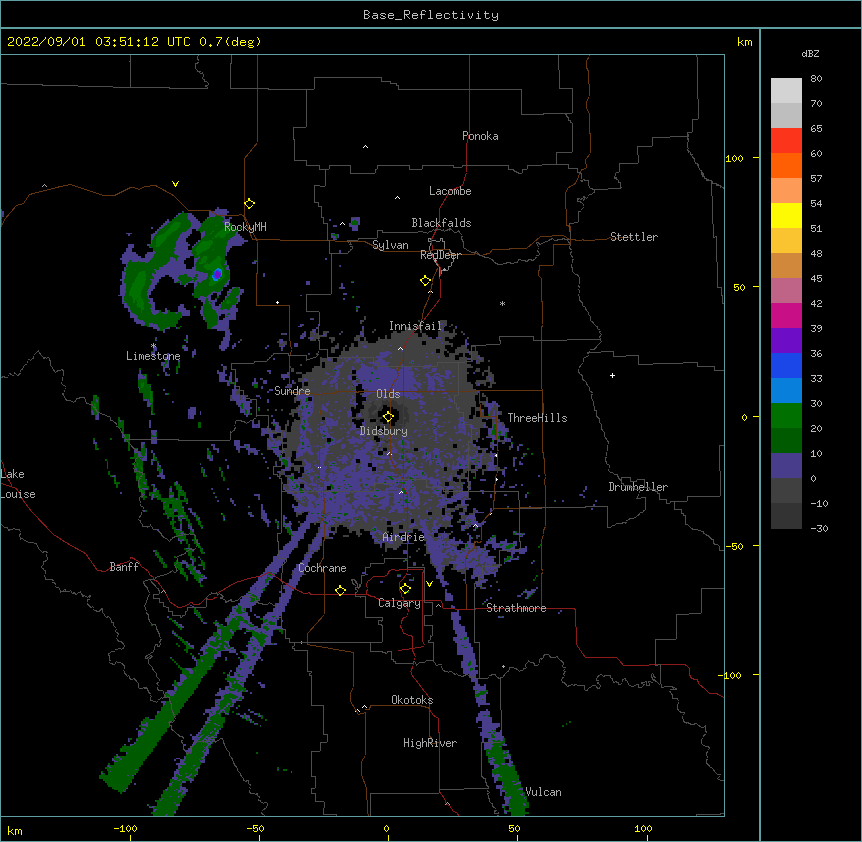Click the Innisfail city label
This screenshot has width=862, height=842.
[415, 326]
